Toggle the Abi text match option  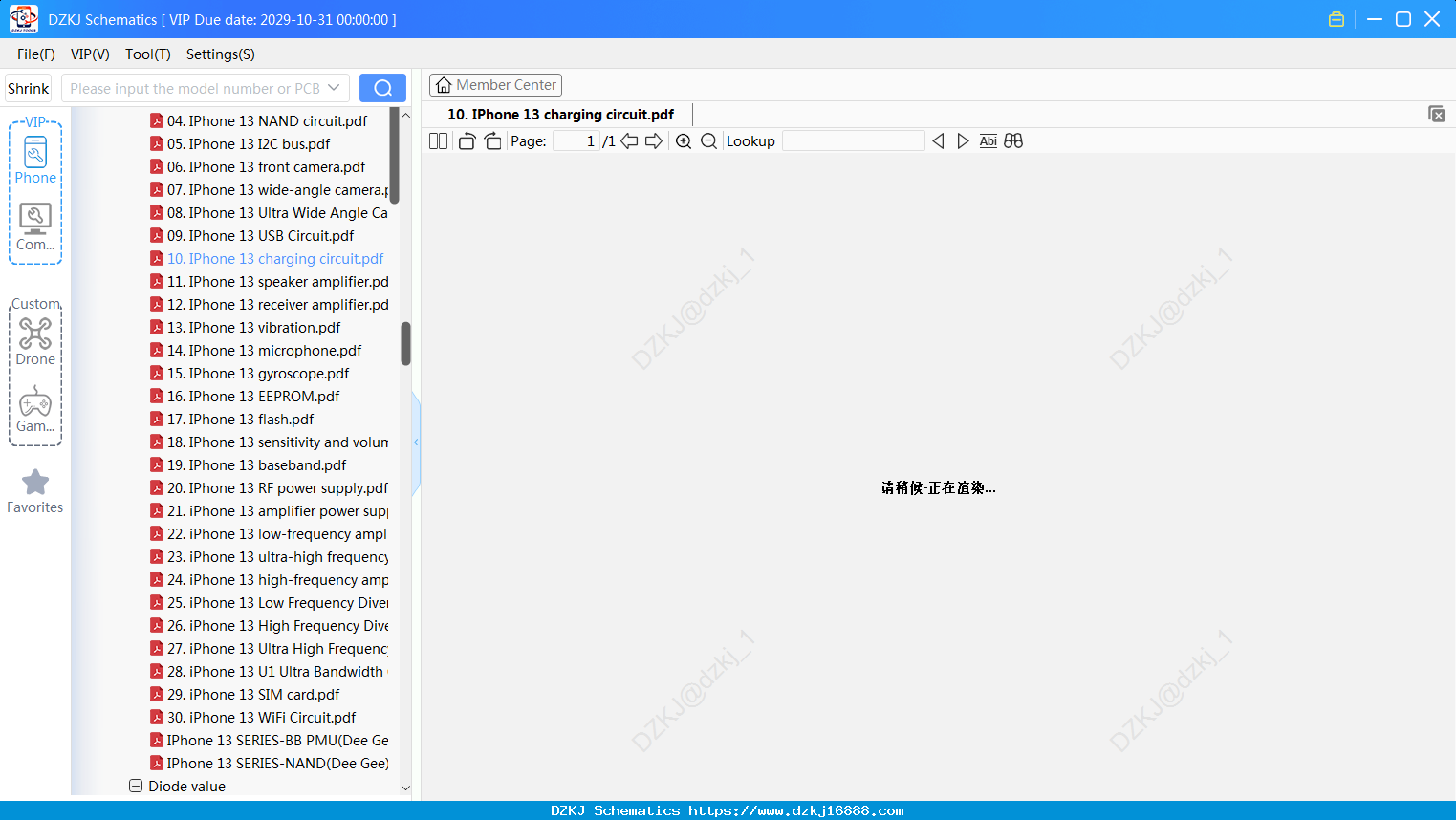click(989, 141)
